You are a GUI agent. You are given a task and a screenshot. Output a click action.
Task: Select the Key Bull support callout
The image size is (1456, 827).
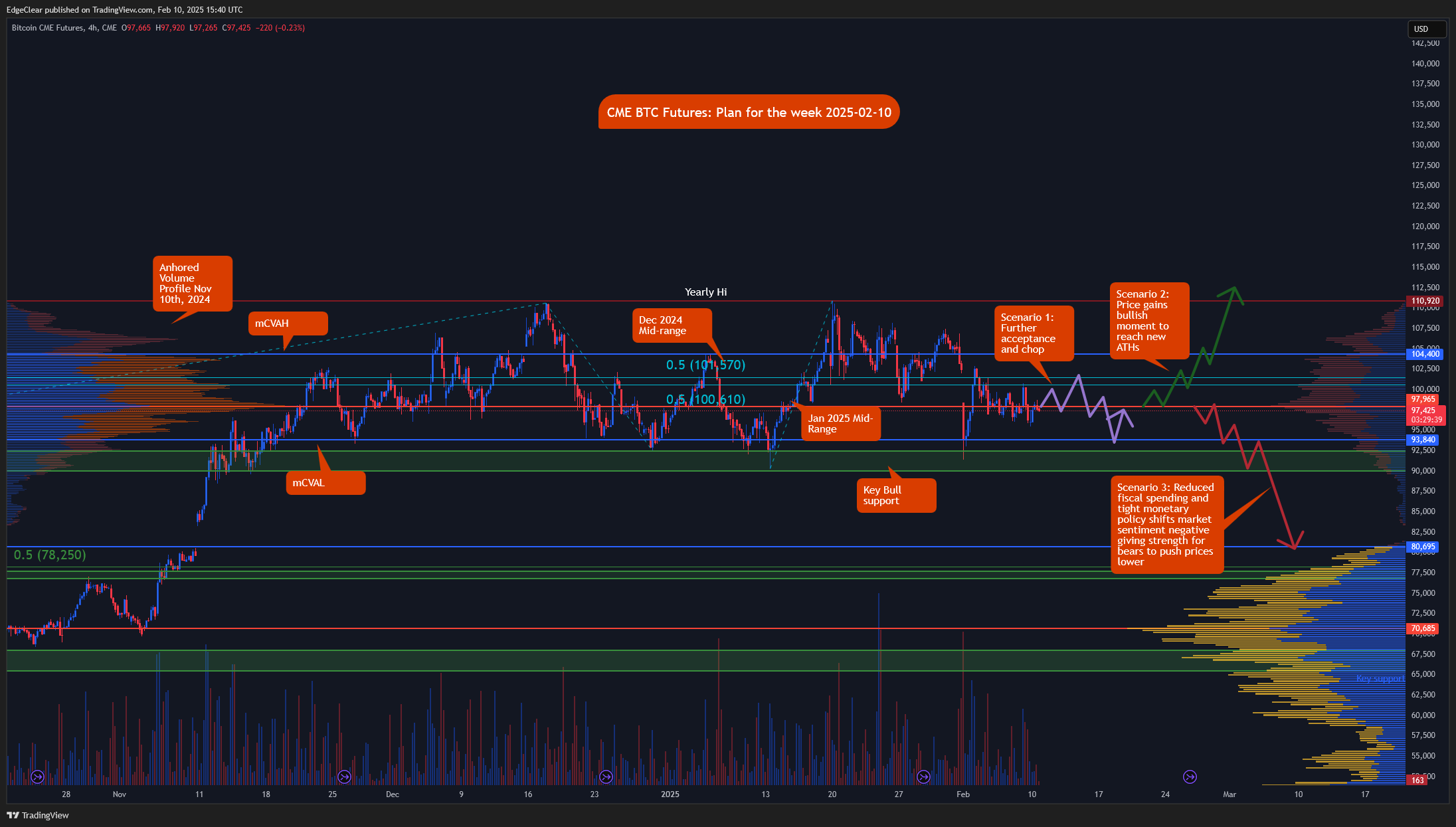(x=896, y=496)
